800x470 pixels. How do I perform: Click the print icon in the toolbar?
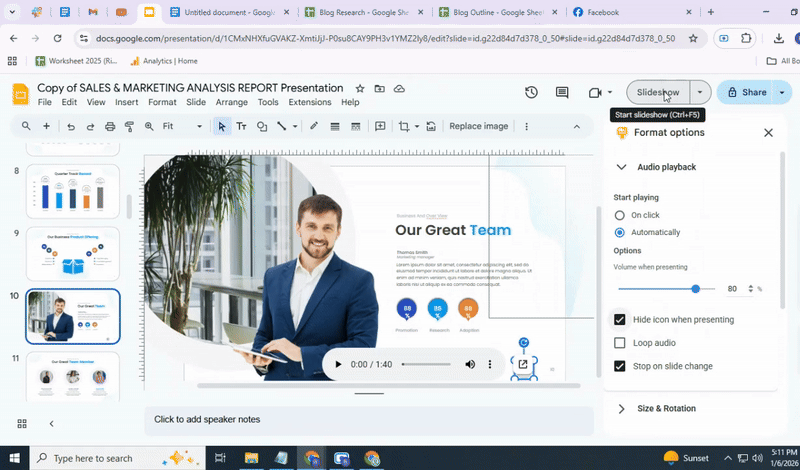tap(110, 127)
